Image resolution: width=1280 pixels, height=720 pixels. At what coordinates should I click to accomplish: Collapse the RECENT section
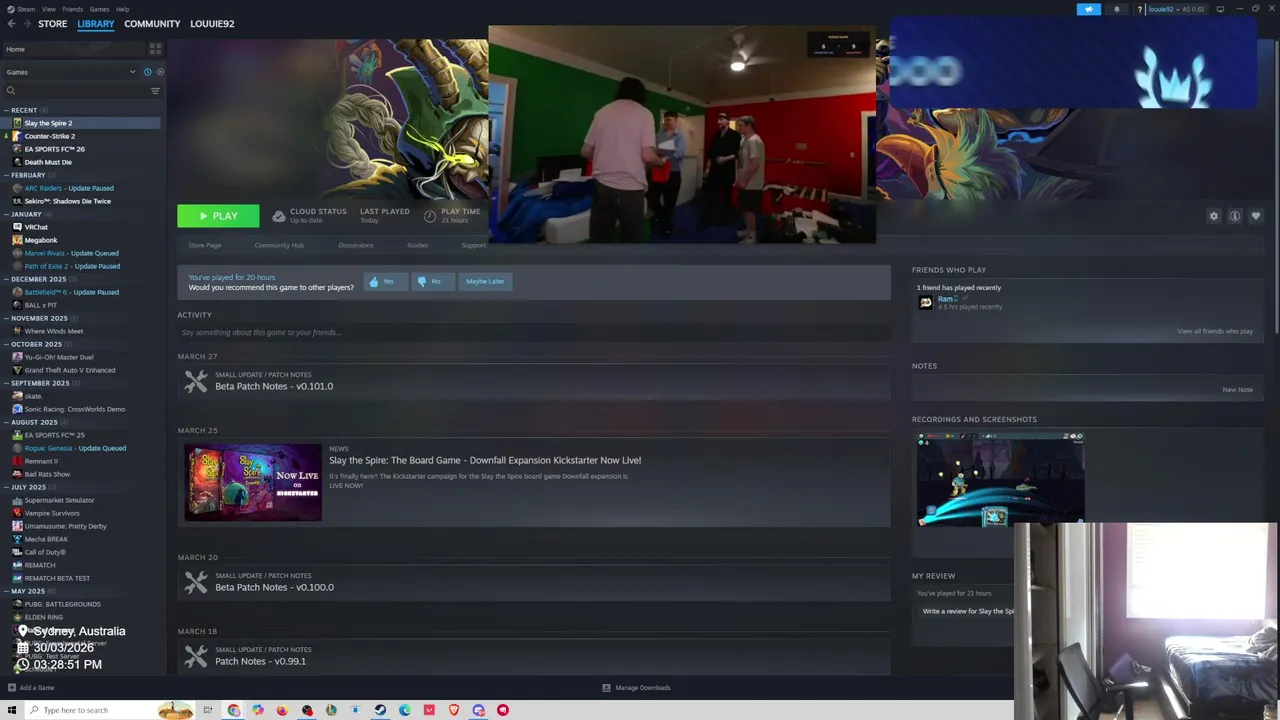7,110
